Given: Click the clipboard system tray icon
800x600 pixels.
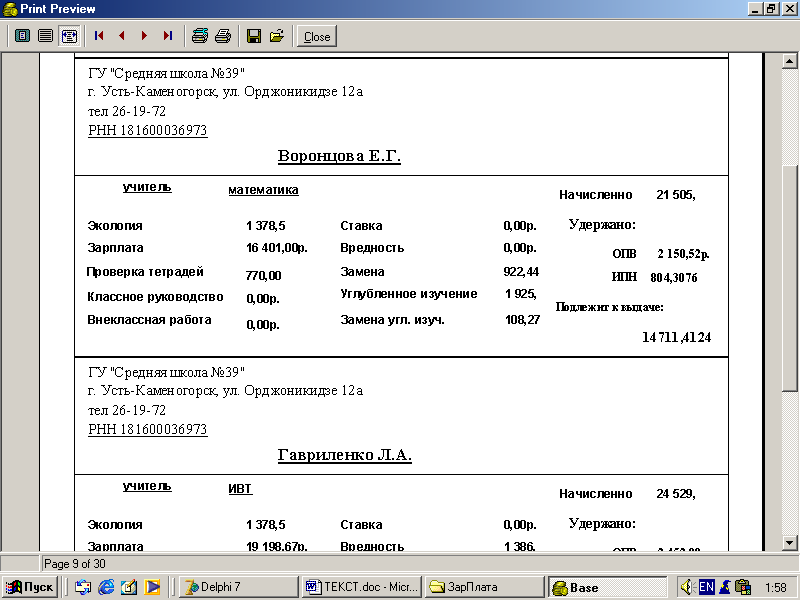Looking at the screenshot, I should click(743, 587).
